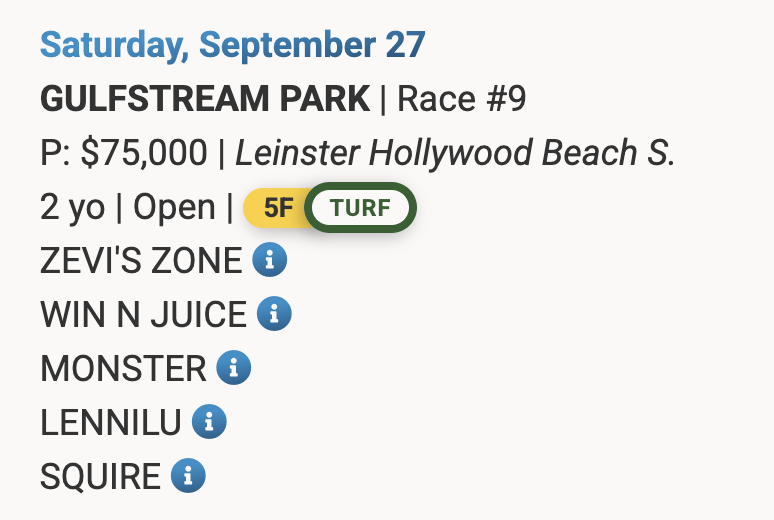Select the yellow 5F distance badge

(279, 208)
